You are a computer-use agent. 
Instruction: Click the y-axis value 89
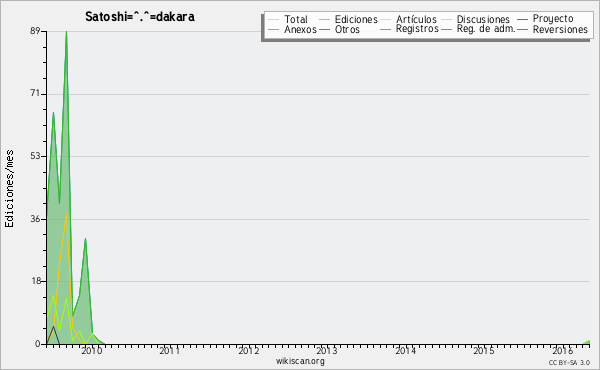(35, 31)
